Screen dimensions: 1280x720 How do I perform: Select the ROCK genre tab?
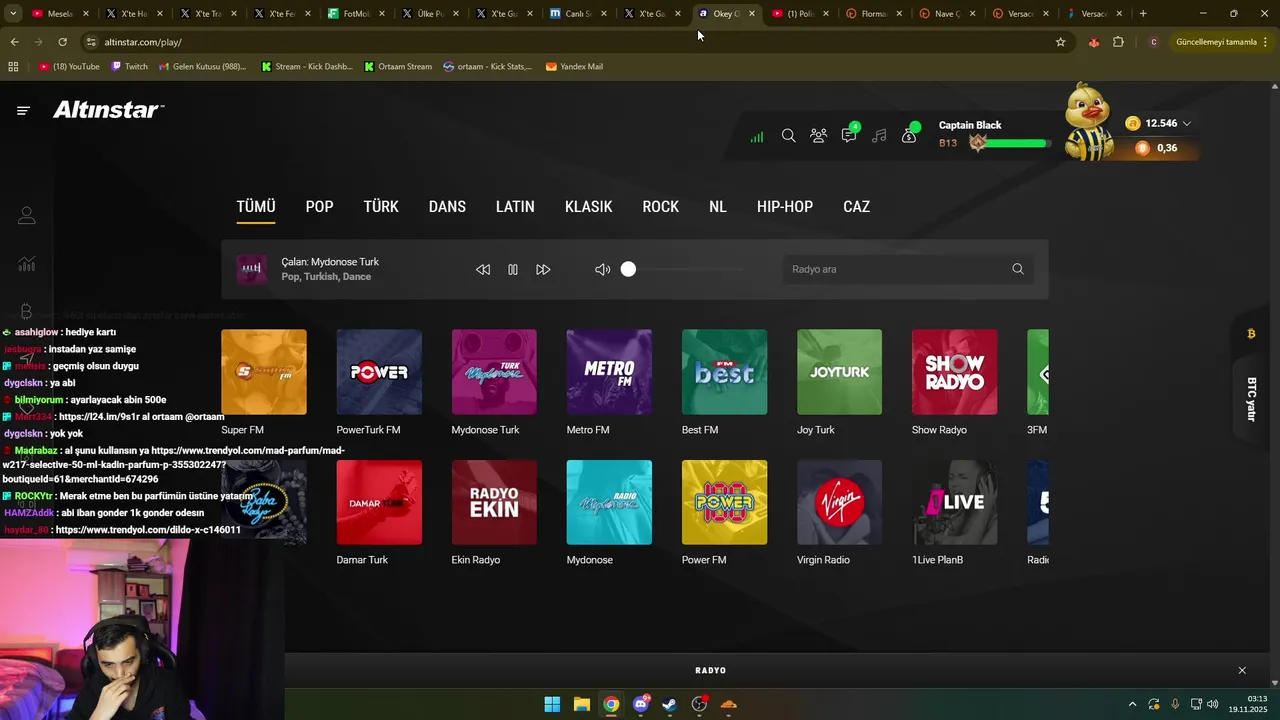[x=660, y=207]
